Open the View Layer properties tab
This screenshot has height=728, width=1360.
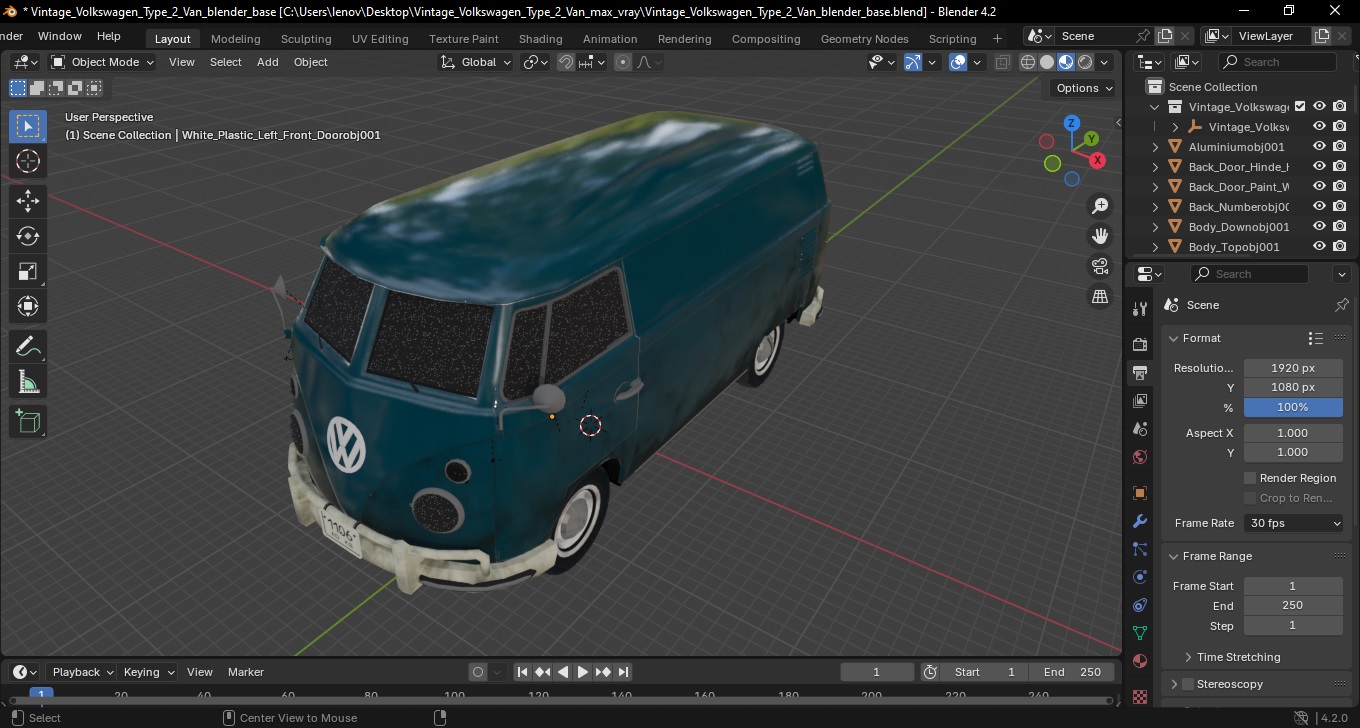[1140, 401]
